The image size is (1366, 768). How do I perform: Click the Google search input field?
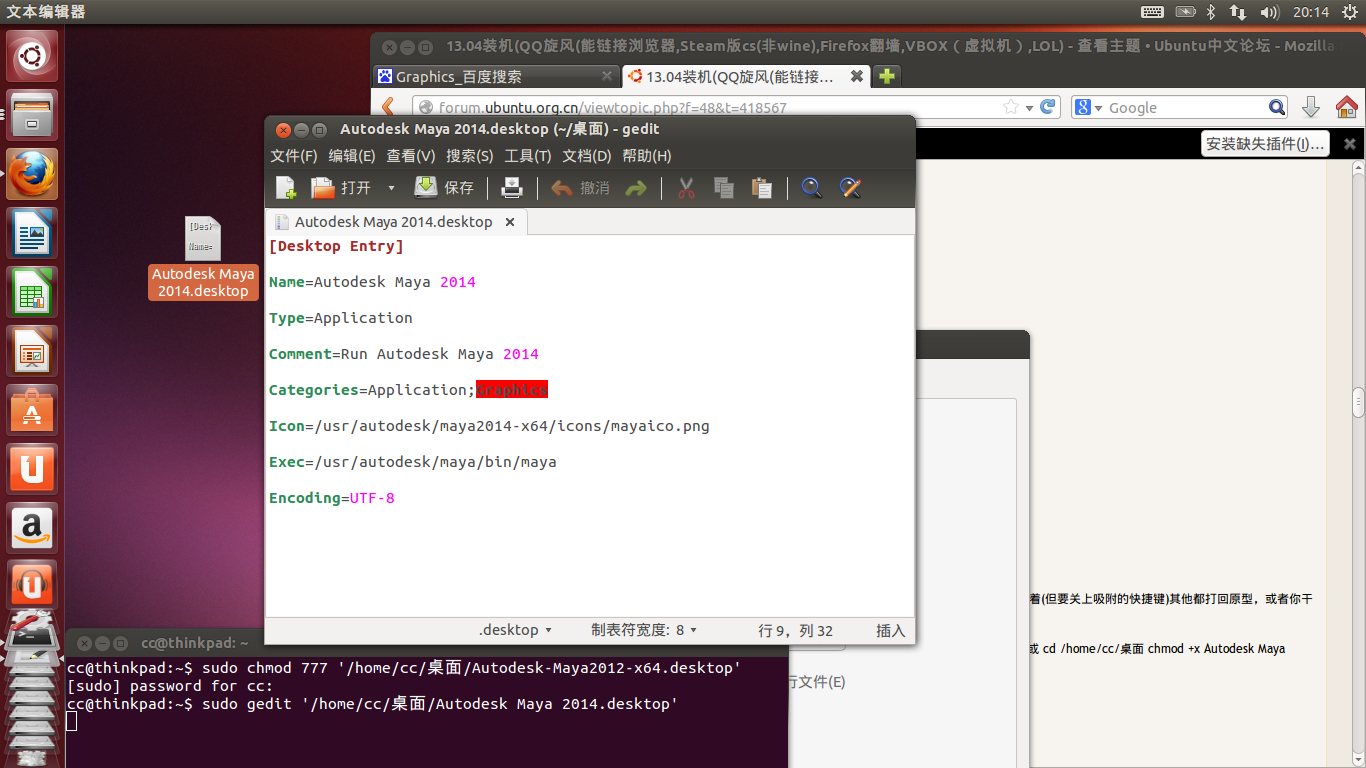tap(1185, 107)
